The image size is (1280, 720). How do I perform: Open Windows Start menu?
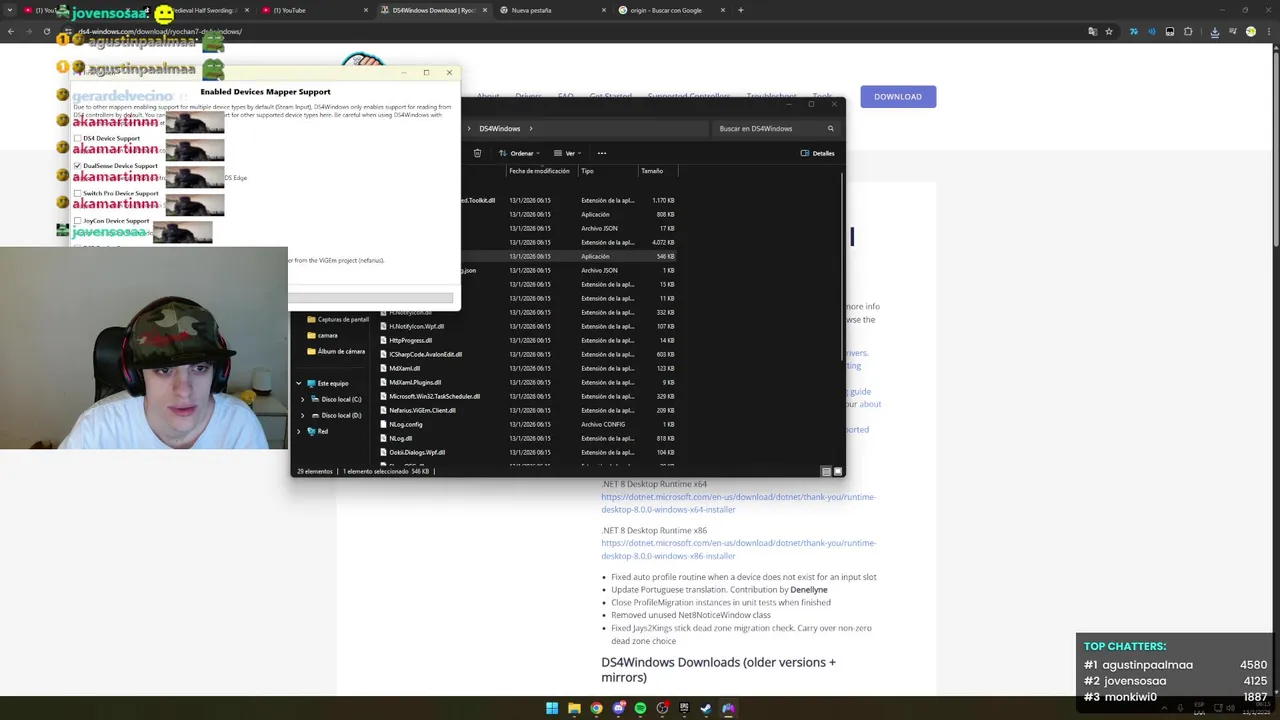(552, 708)
